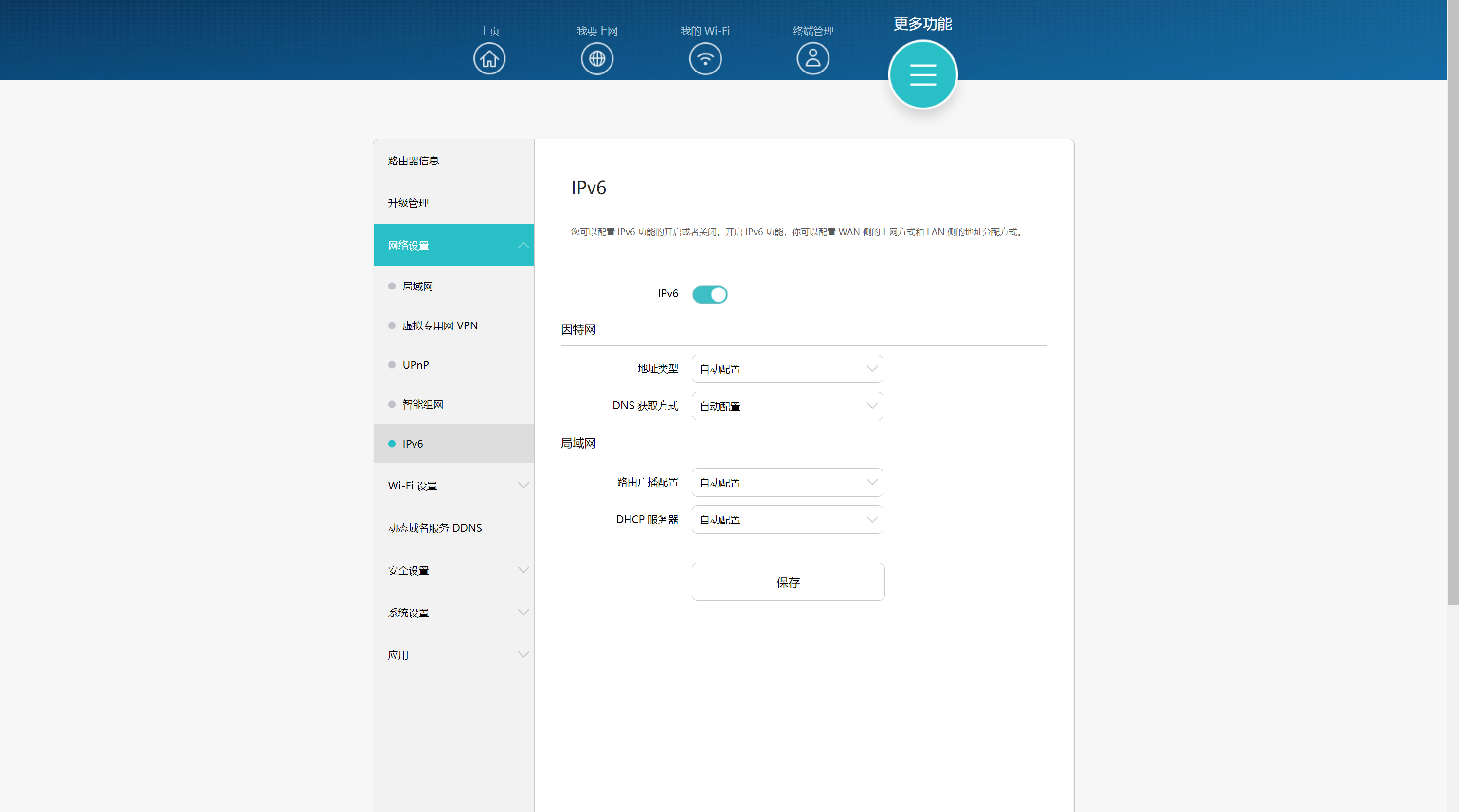Open the DHCP 服务器 dropdown

tap(787, 520)
